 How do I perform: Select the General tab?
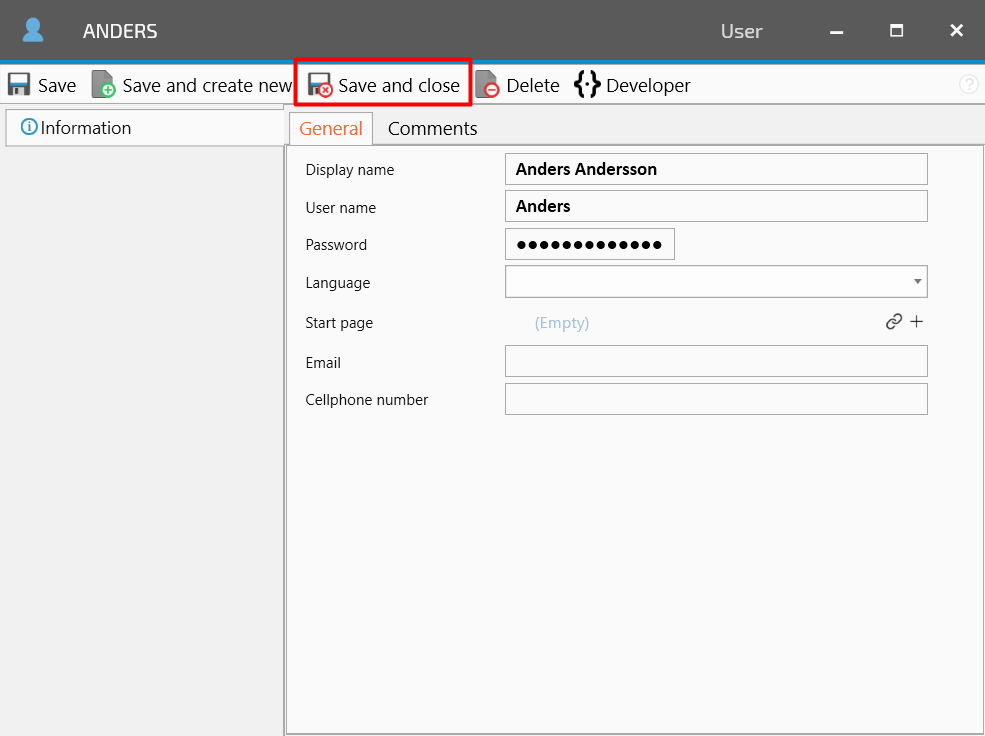[x=331, y=128]
